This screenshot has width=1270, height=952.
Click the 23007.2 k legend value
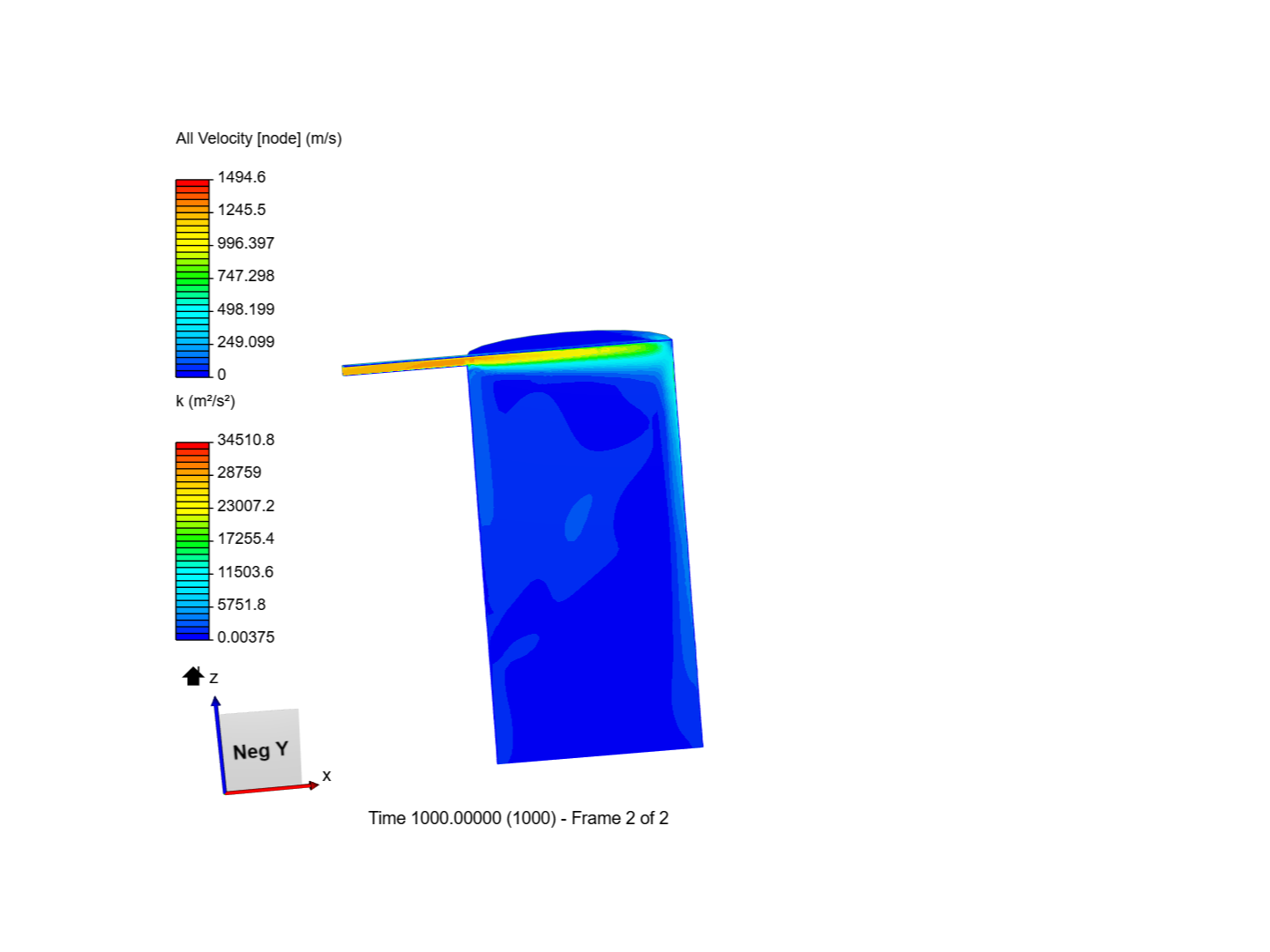pyautogui.click(x=246, y=506)
